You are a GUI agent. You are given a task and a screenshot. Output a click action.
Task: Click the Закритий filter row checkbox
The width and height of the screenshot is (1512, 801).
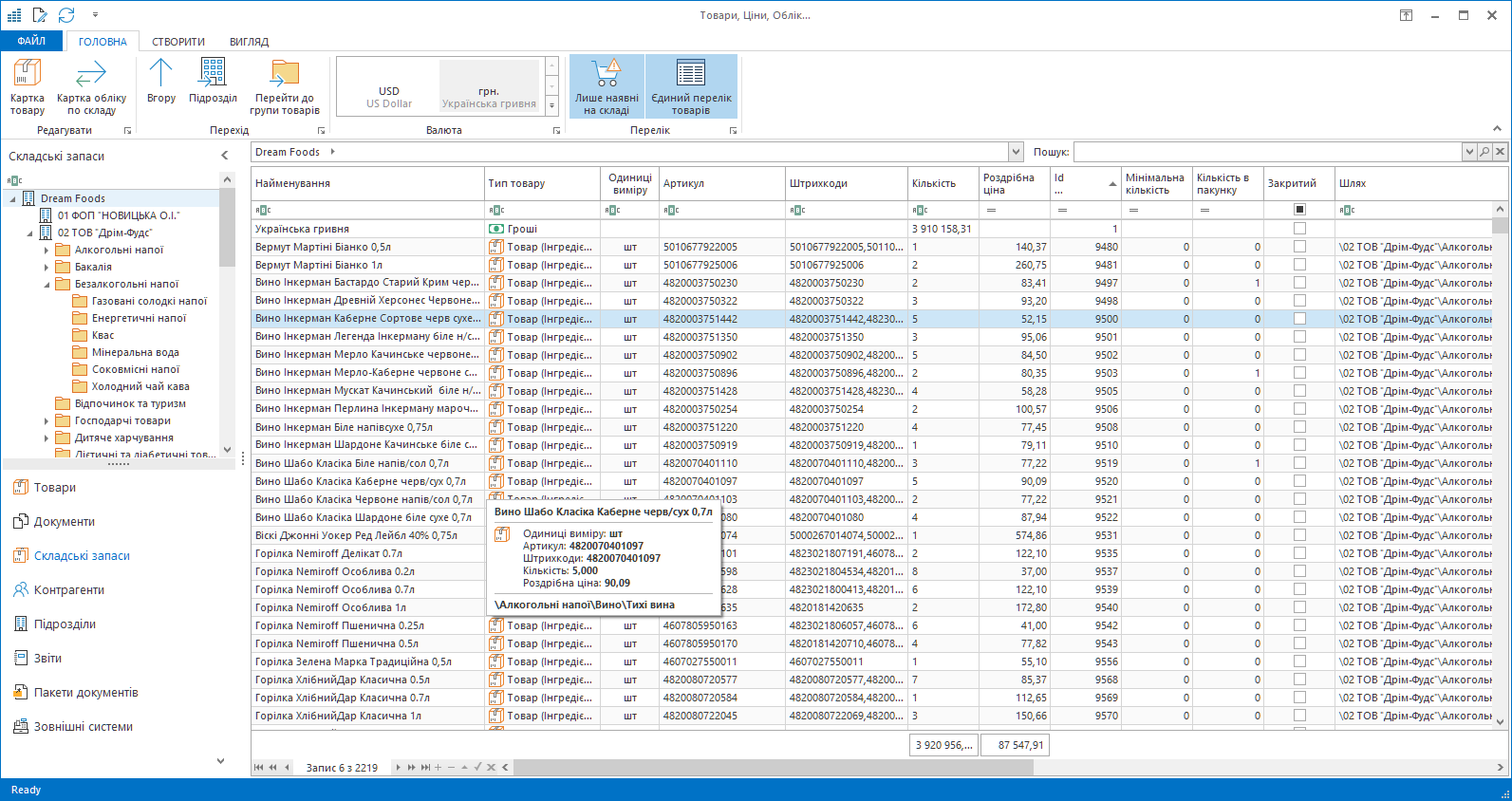pos(1299,210)
